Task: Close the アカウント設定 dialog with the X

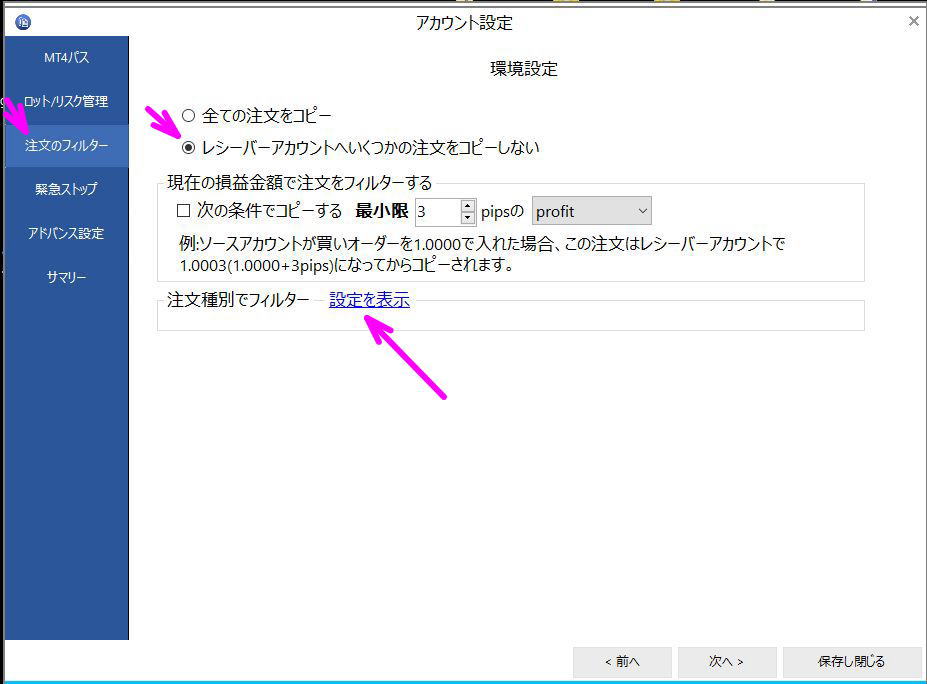Action: point(913,20)
